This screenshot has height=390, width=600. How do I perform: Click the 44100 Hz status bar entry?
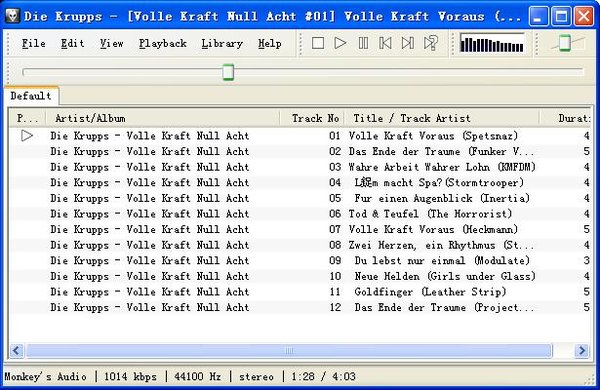[x=197, y=377]
